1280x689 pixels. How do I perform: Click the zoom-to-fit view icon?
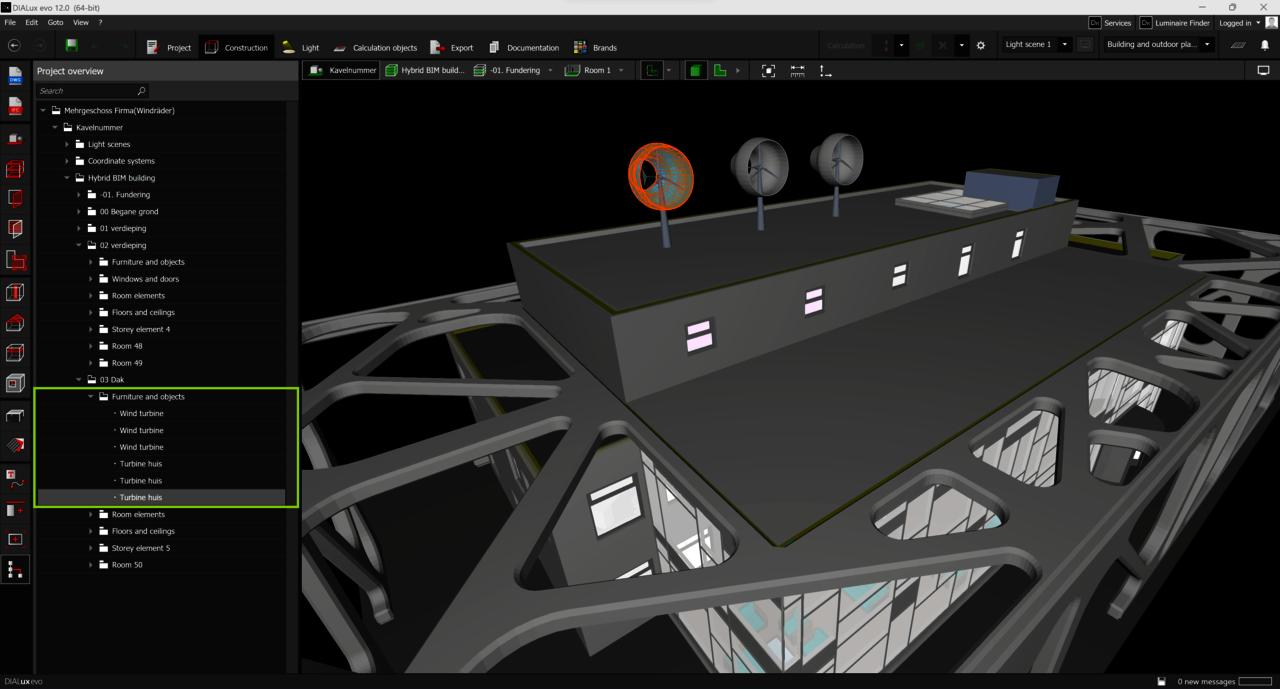click(768, 71)
